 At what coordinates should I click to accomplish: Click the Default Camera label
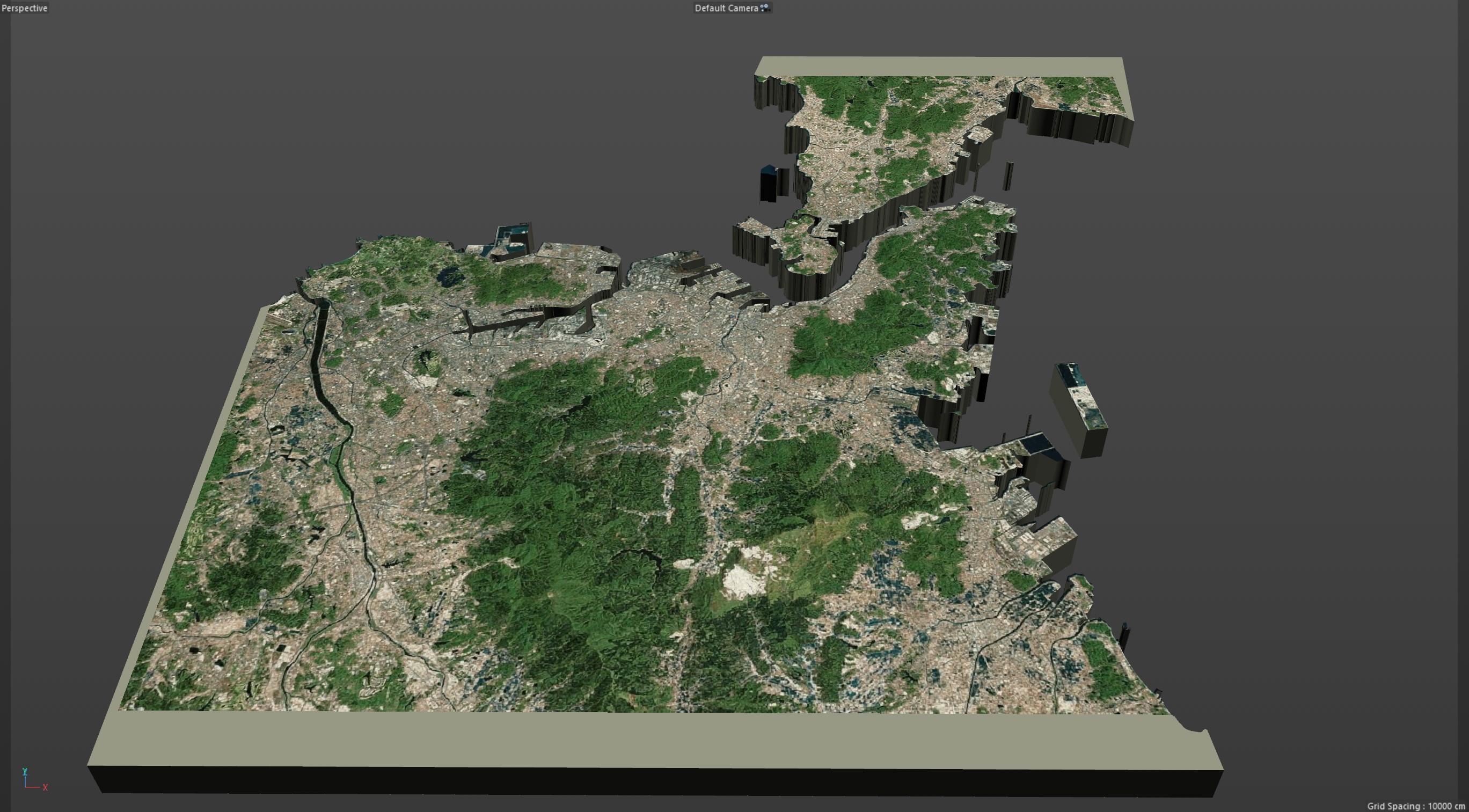pos(726,8)
